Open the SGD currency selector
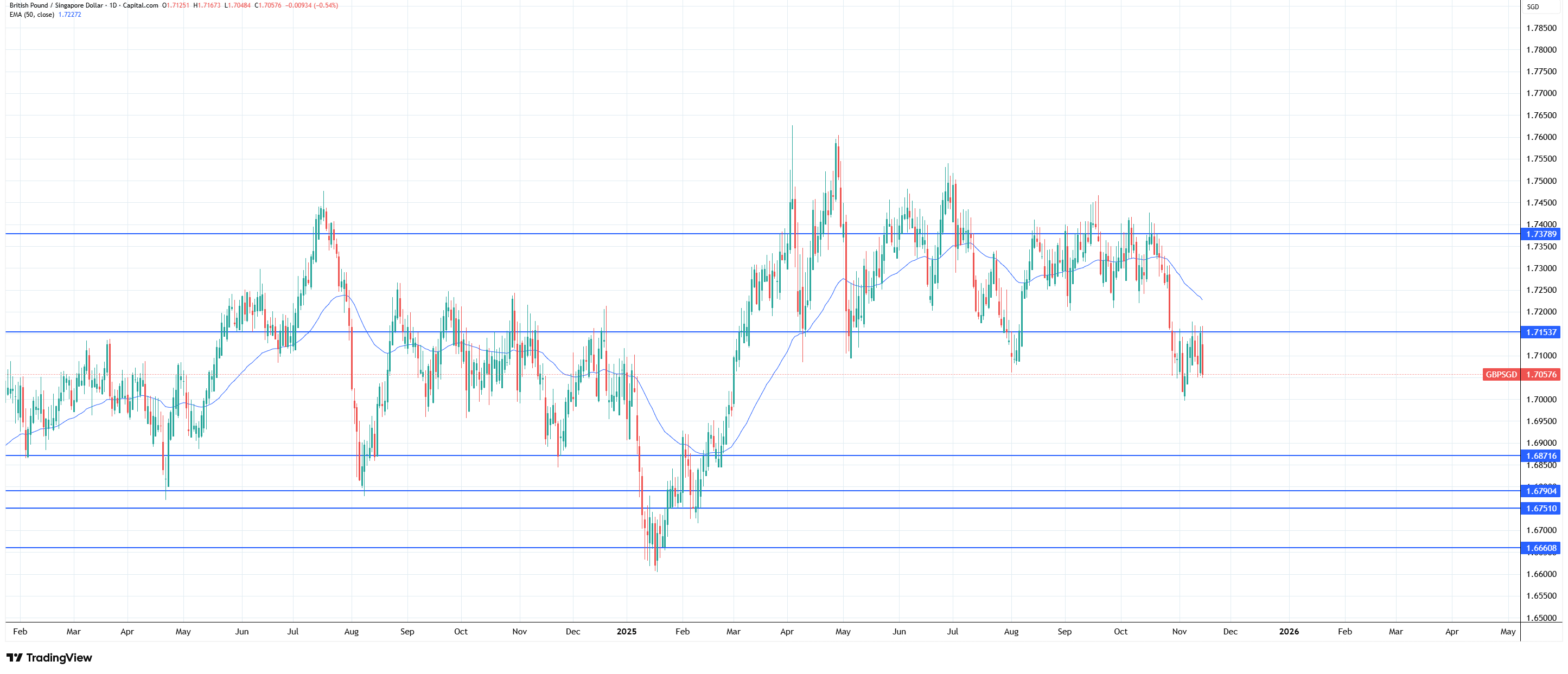The image size is (1568, 674). 1533,7
